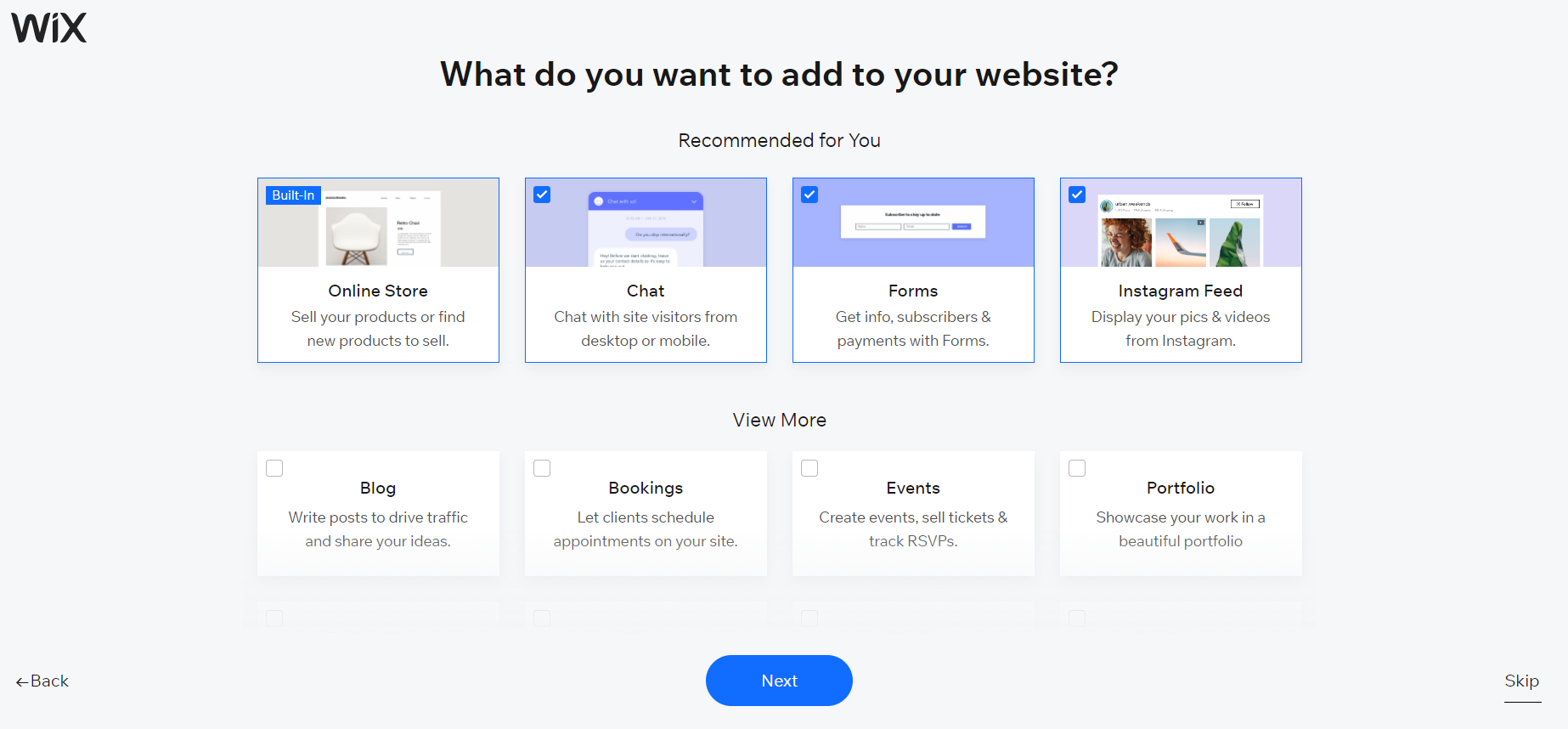Select the Events card description

point(913,529)
